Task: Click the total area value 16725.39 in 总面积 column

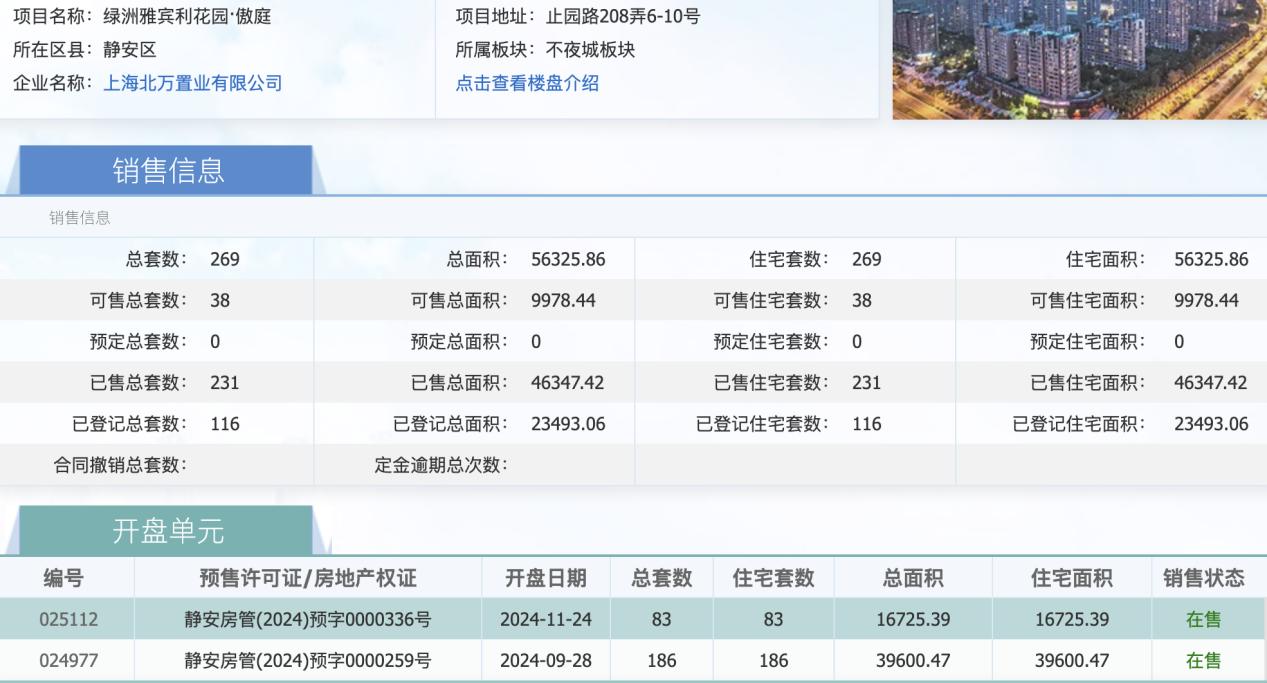Action: 912,619
